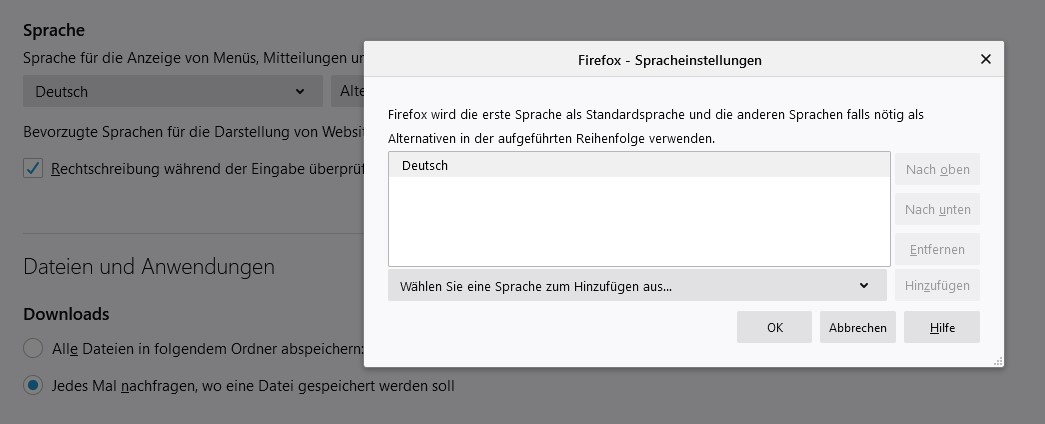The image size is (1045, 424).
Task: Click the resize grip of the dialog
Action: tap(997, 360)
